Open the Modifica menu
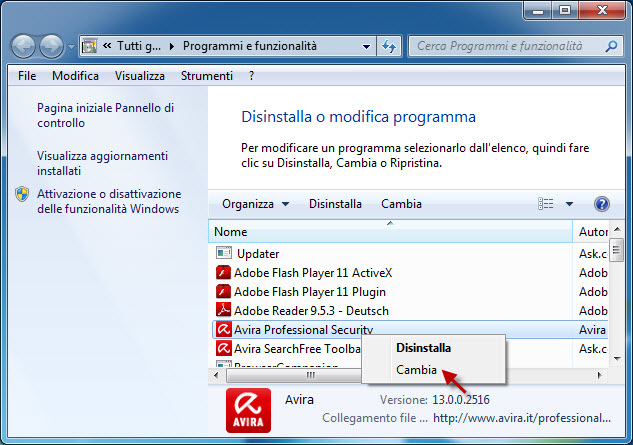This screenshot has width=633, height=445. [75, 76]
